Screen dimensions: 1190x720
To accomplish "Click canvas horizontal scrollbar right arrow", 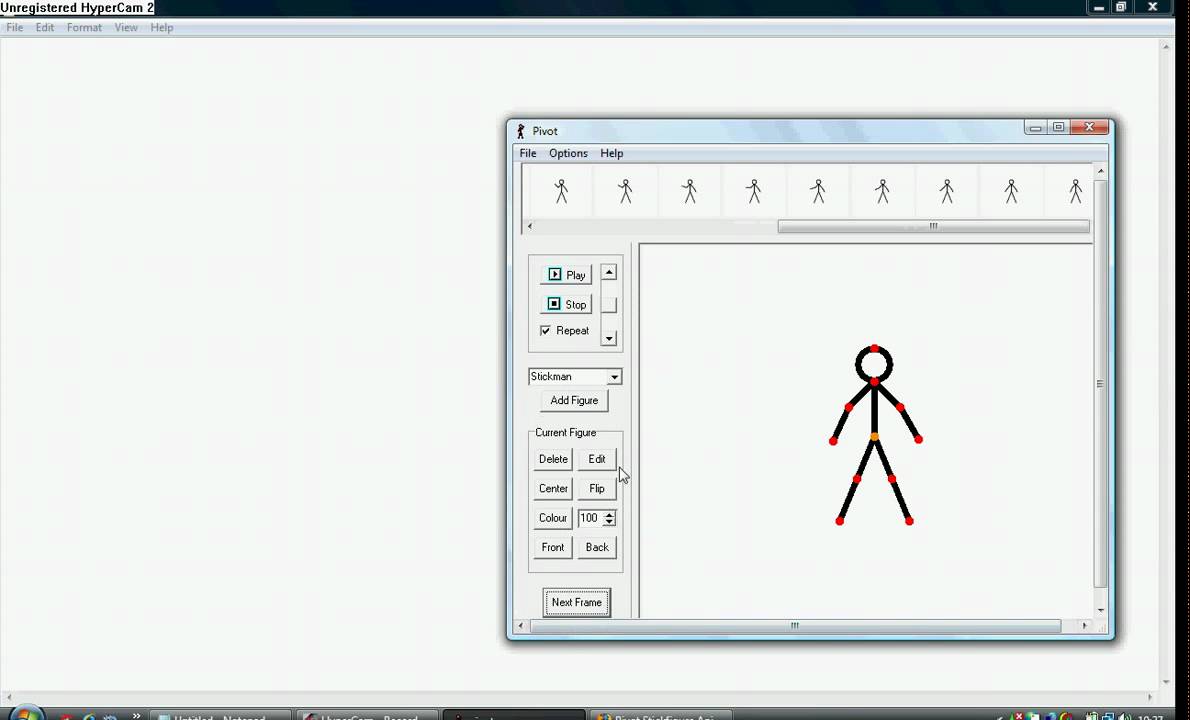I will point(1085,626).
